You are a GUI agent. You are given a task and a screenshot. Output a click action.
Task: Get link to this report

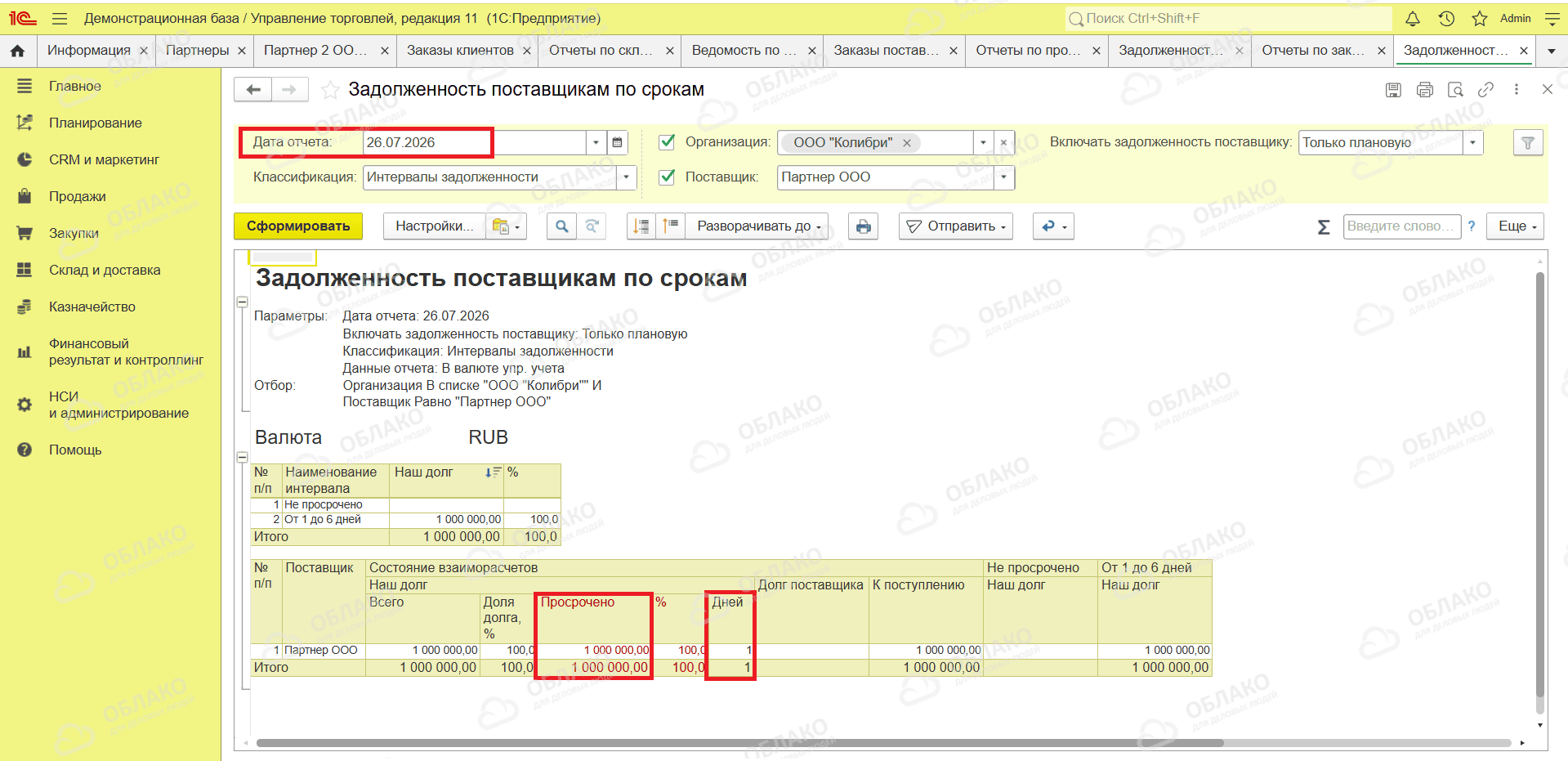click(1486, 90)
